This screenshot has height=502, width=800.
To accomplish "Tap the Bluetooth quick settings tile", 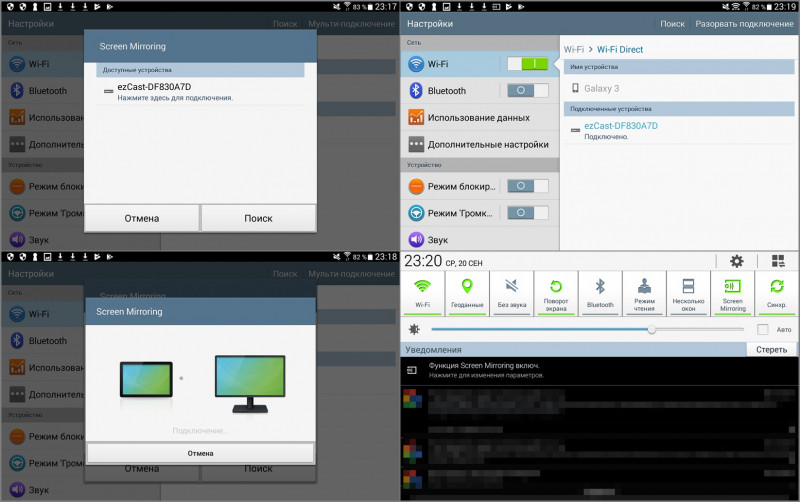I will click(x=600, y=292).
